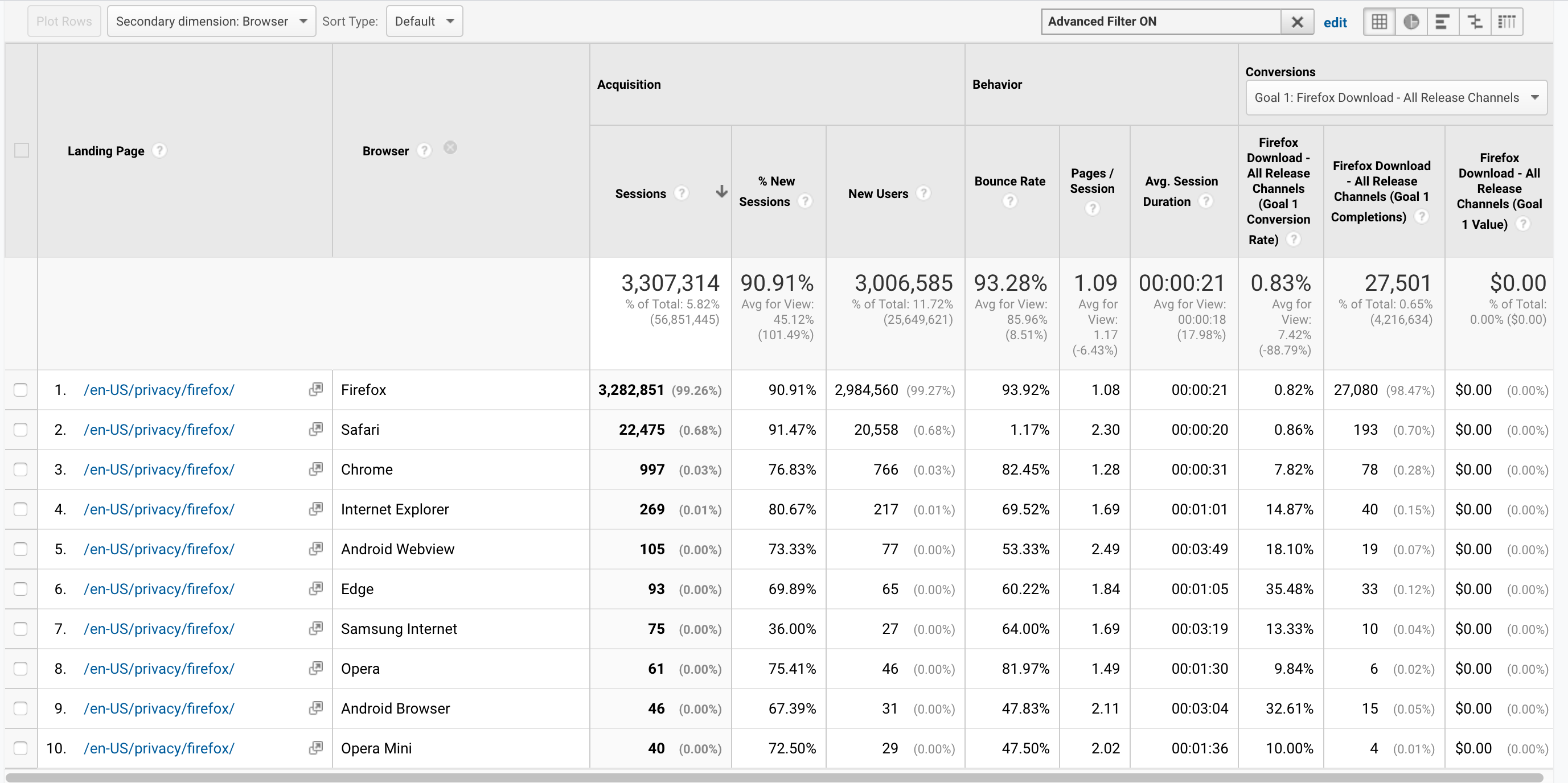The width and height of the screenshot is (1568, 783).
Task: Check the box for the Safari row
Action: [x=20, y=430]
